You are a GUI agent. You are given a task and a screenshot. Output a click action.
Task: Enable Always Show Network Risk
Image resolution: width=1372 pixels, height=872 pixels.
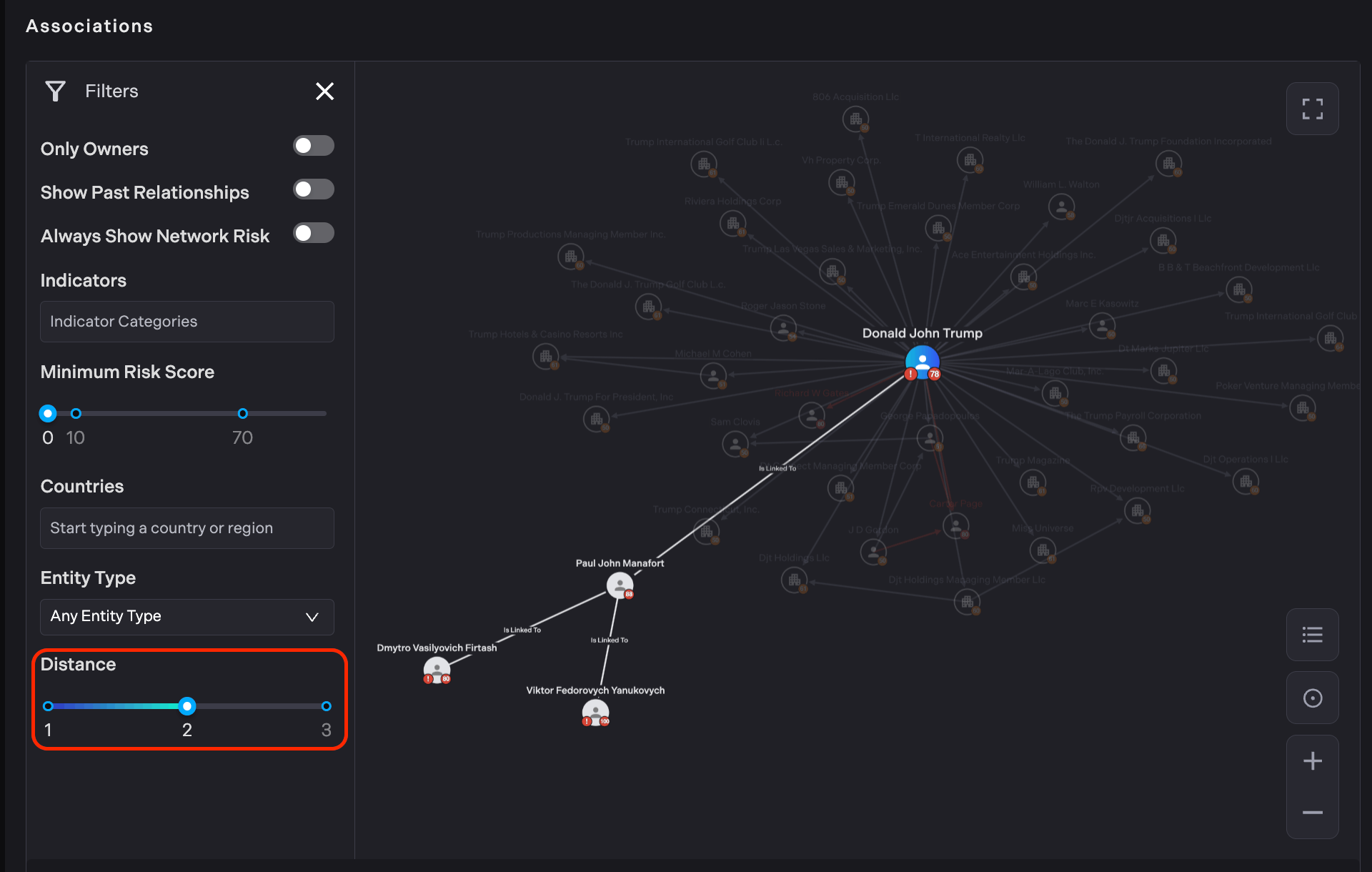click(313, 233)
